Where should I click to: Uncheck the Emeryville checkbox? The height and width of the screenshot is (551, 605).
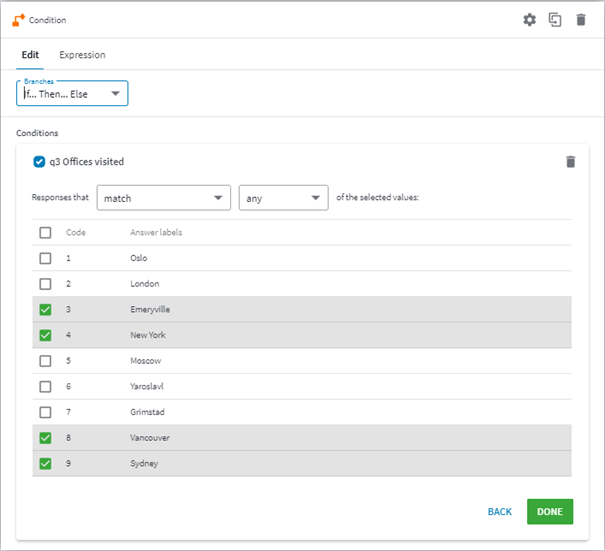(x=45, y=309)
